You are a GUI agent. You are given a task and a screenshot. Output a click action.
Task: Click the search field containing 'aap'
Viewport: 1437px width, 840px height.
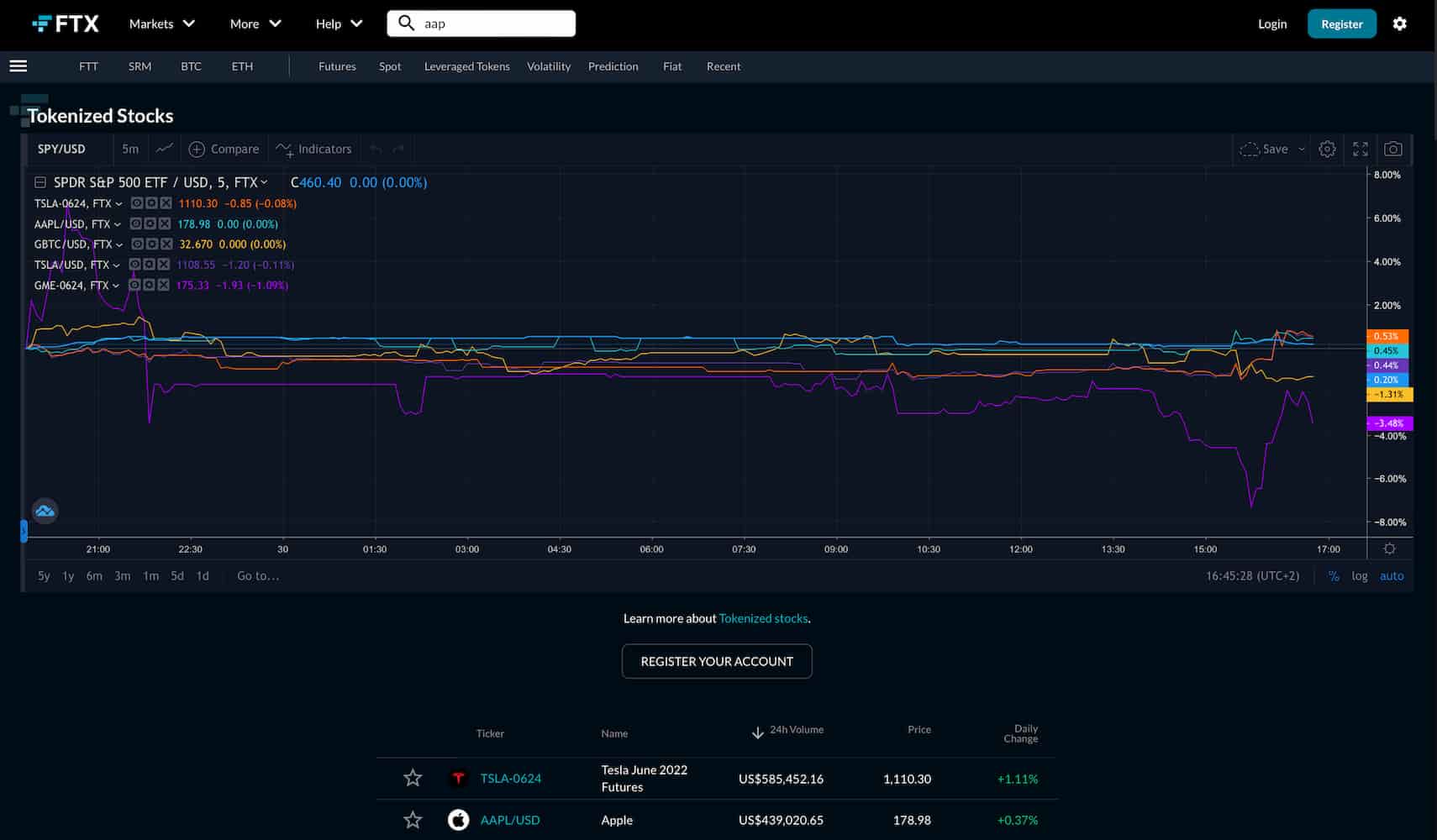481,23
